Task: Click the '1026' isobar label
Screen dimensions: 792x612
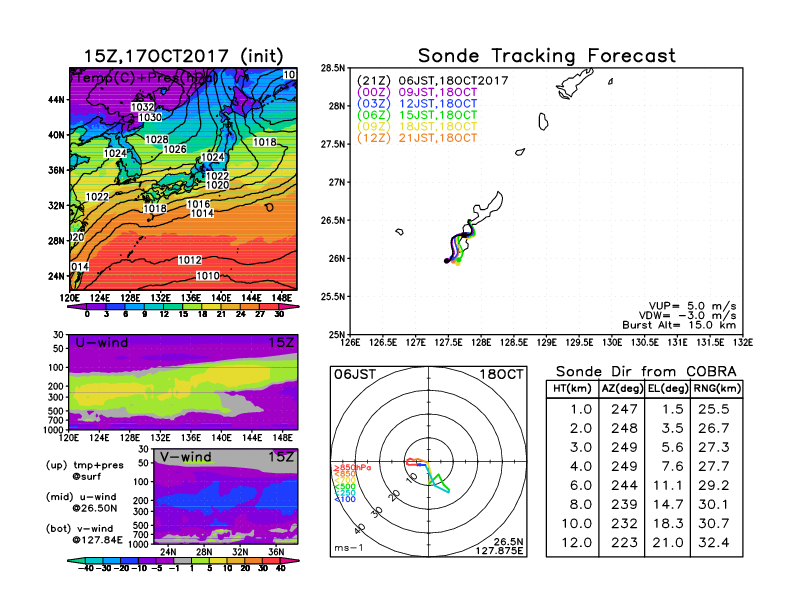Action: 175,149
